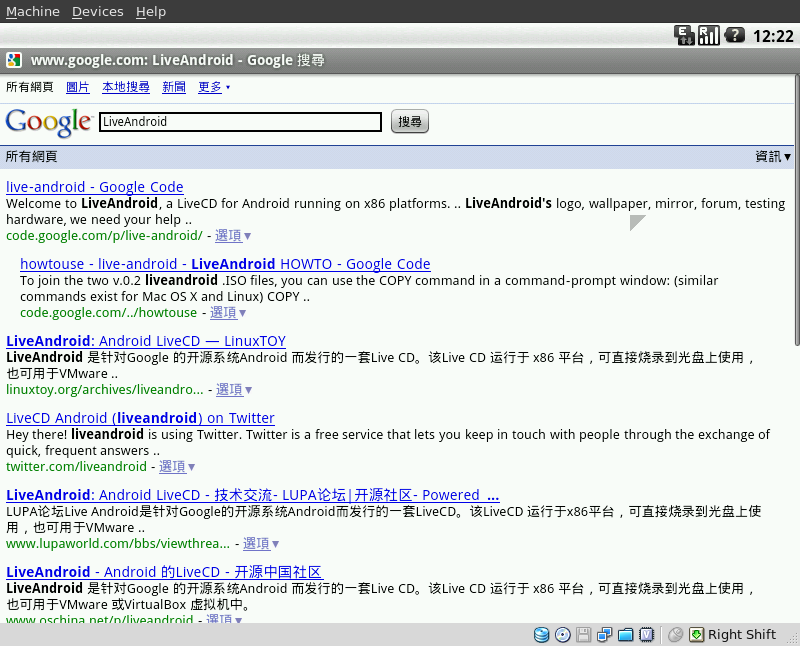Click the VirtualBox network adapter icon

tap(604, 634)
